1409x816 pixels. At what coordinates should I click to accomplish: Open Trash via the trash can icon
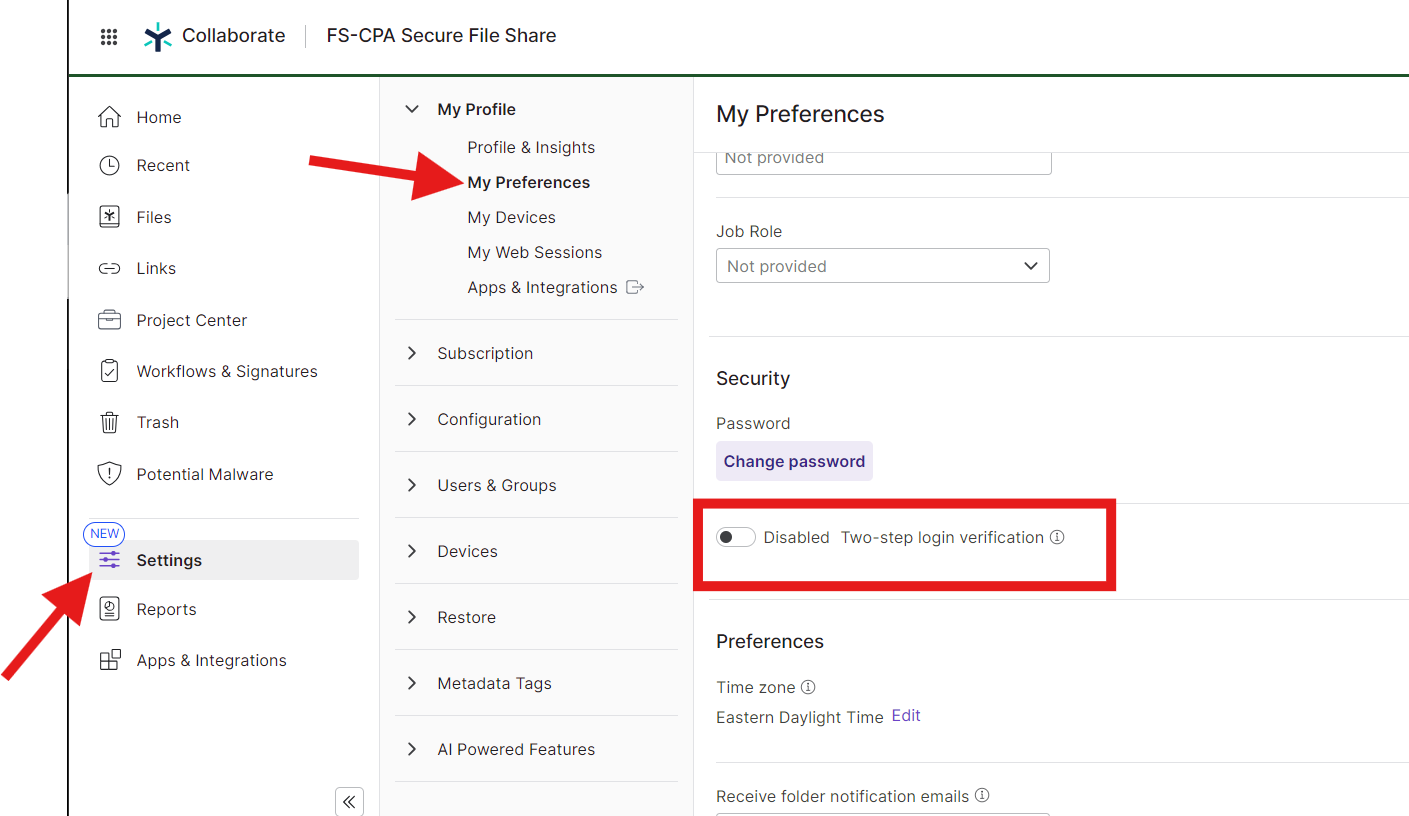[x=109, y=422]
